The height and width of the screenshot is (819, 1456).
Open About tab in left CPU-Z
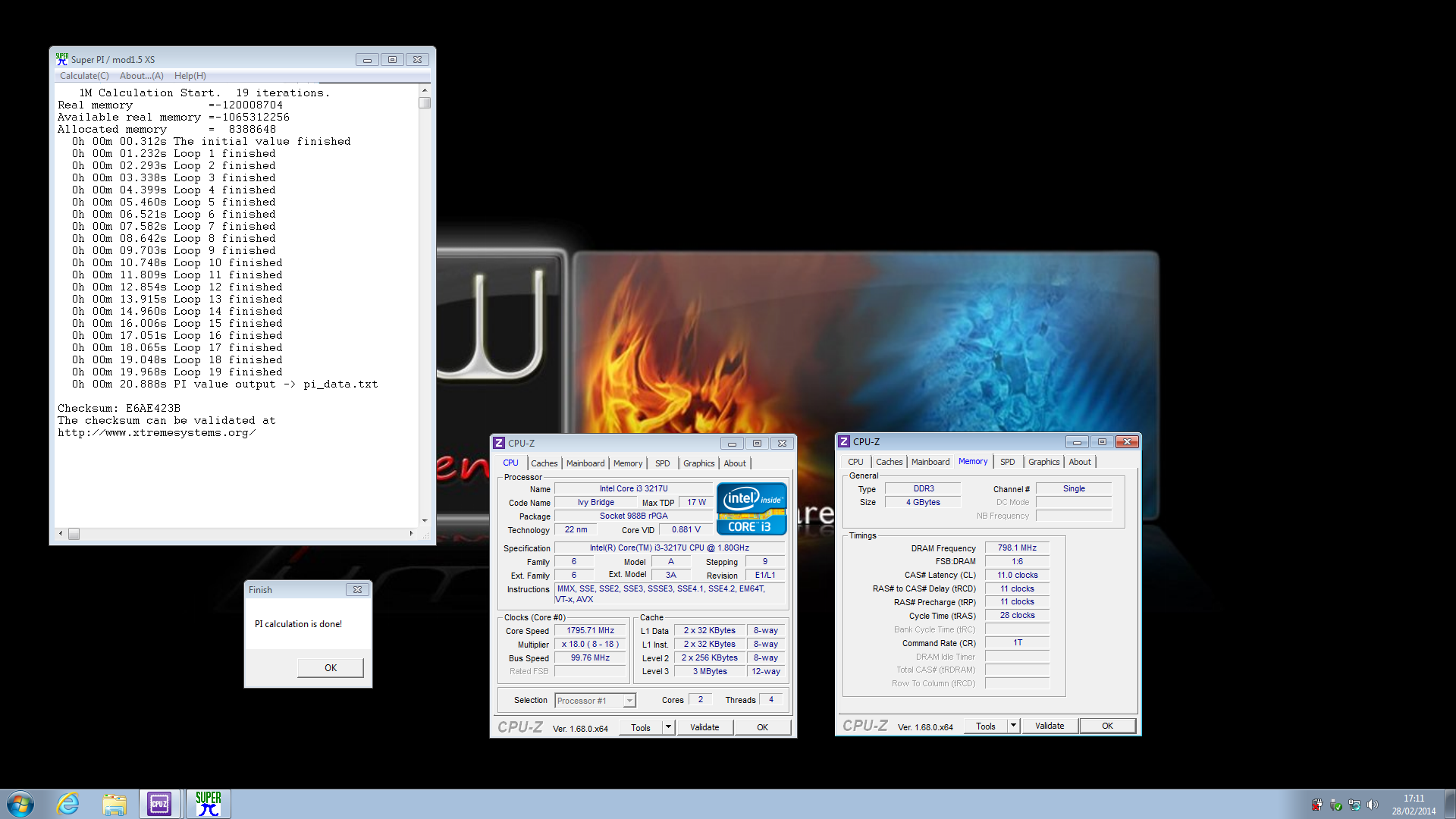[x=735, y=463]
